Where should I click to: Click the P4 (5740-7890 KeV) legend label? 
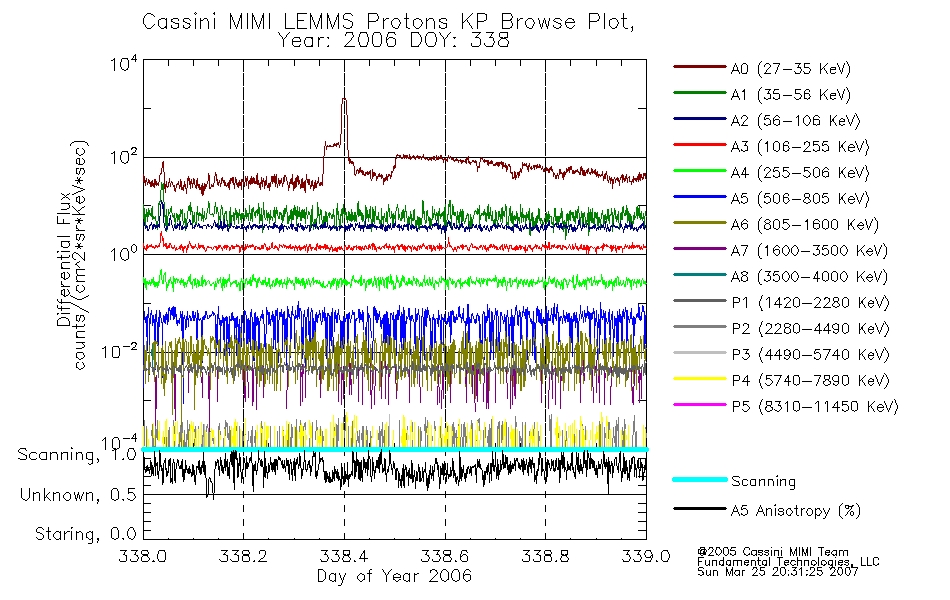pyautogui.click(x=810, y=381)
